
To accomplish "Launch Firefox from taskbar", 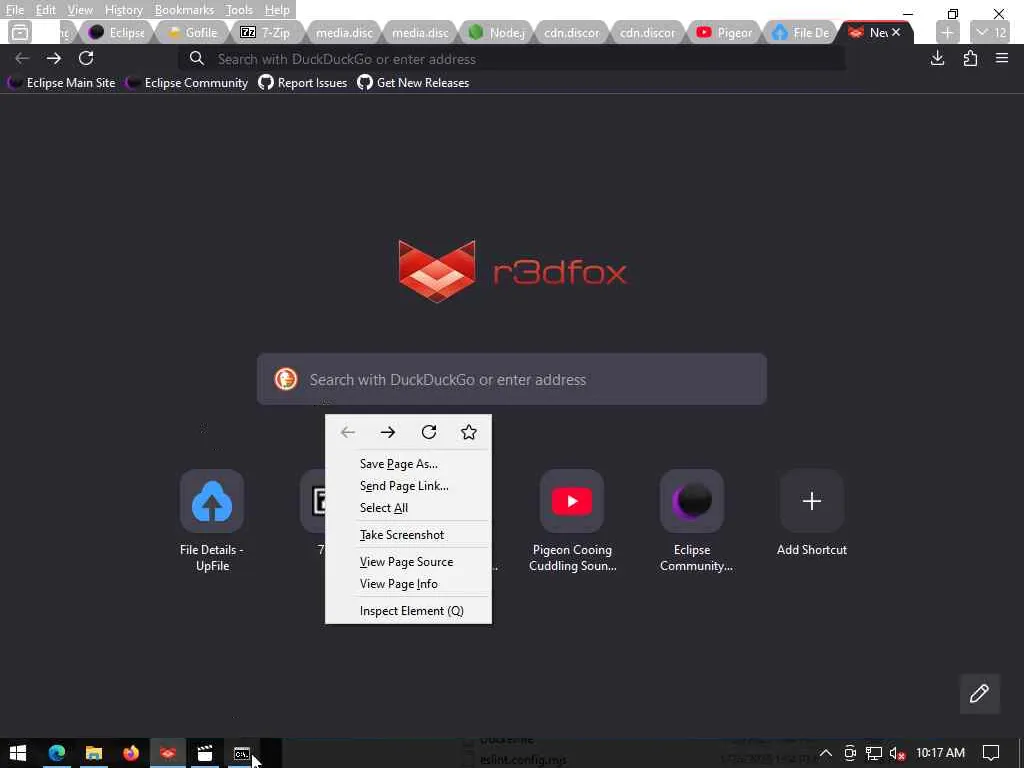I will click(131, 753).
